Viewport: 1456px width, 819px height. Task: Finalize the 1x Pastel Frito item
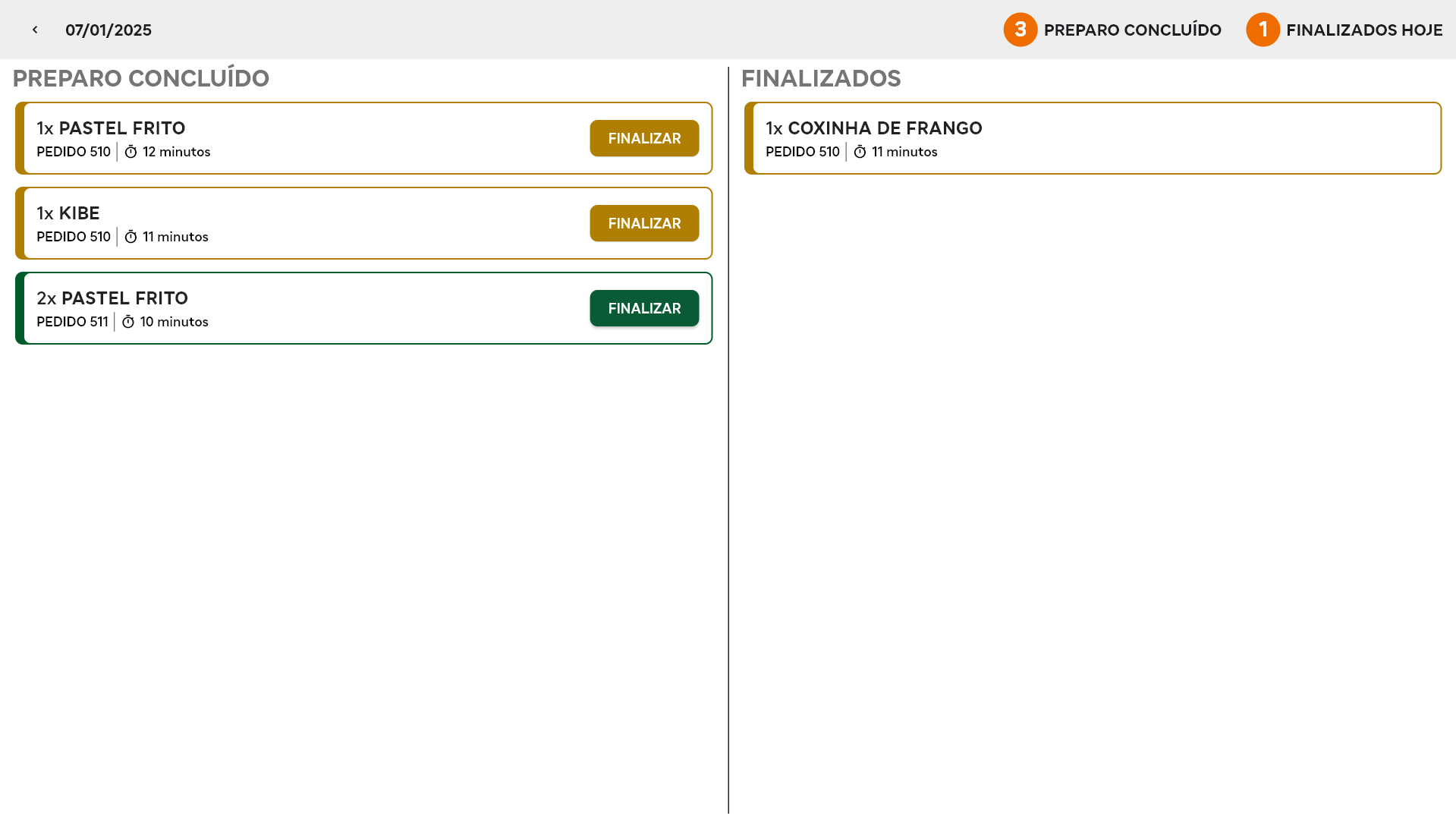pos(643,138)
